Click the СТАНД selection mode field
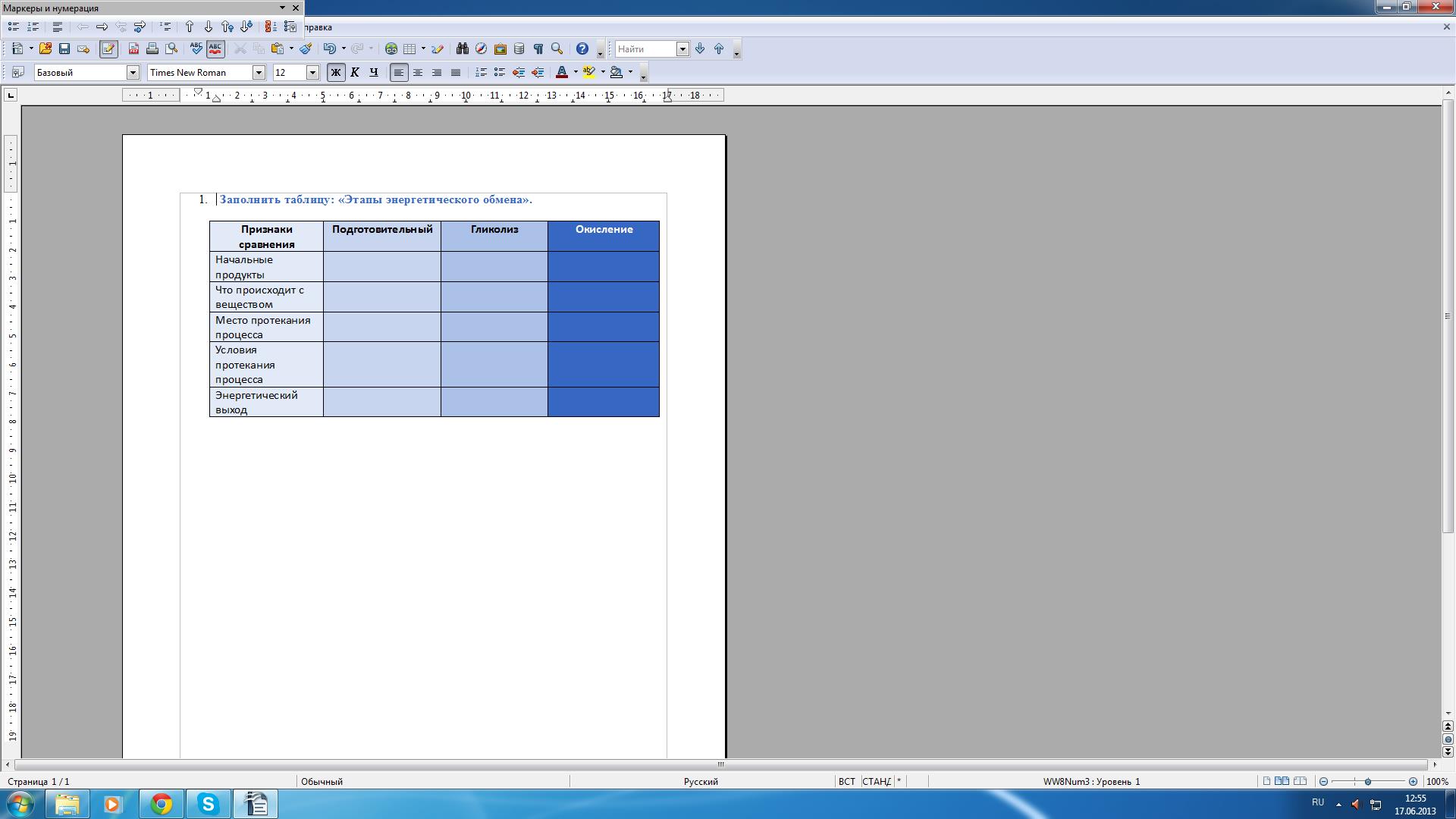The width and height of the screenshot is (1456, 819). [876, 781]
